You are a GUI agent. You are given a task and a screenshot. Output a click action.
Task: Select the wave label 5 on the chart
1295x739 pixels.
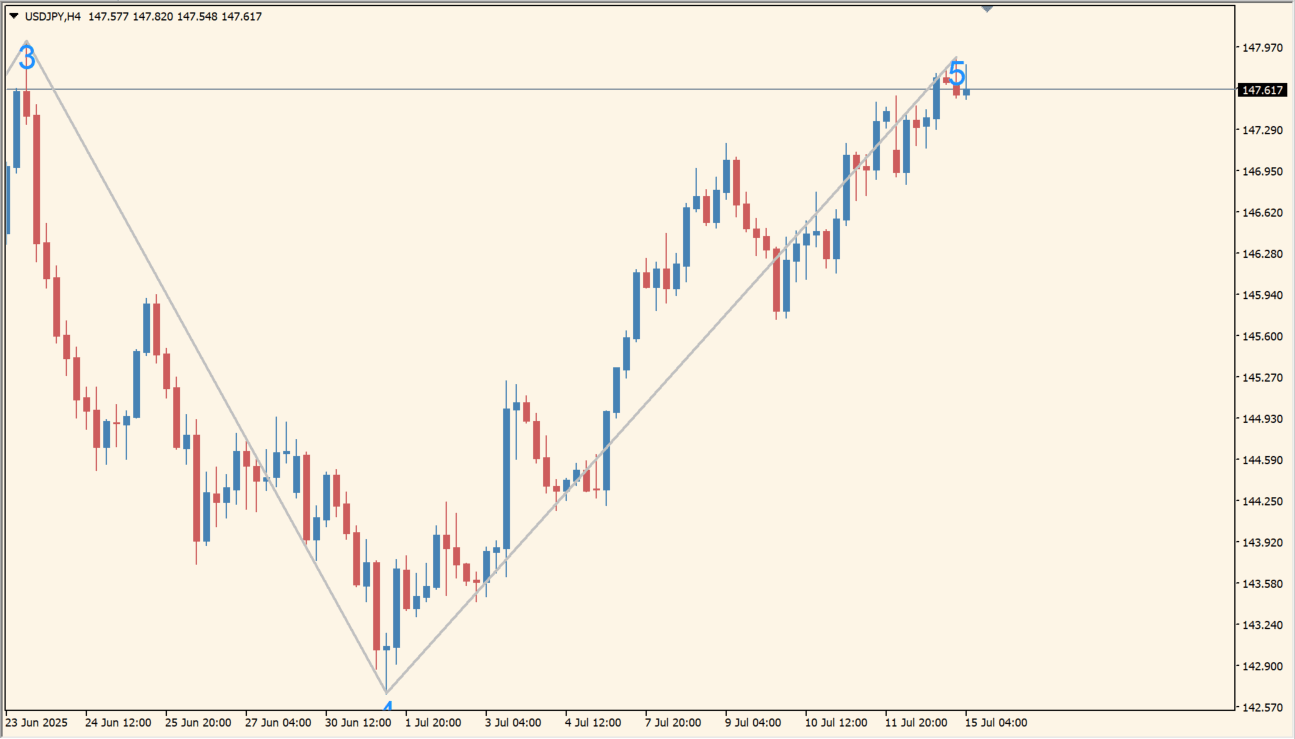coord(957,74)
